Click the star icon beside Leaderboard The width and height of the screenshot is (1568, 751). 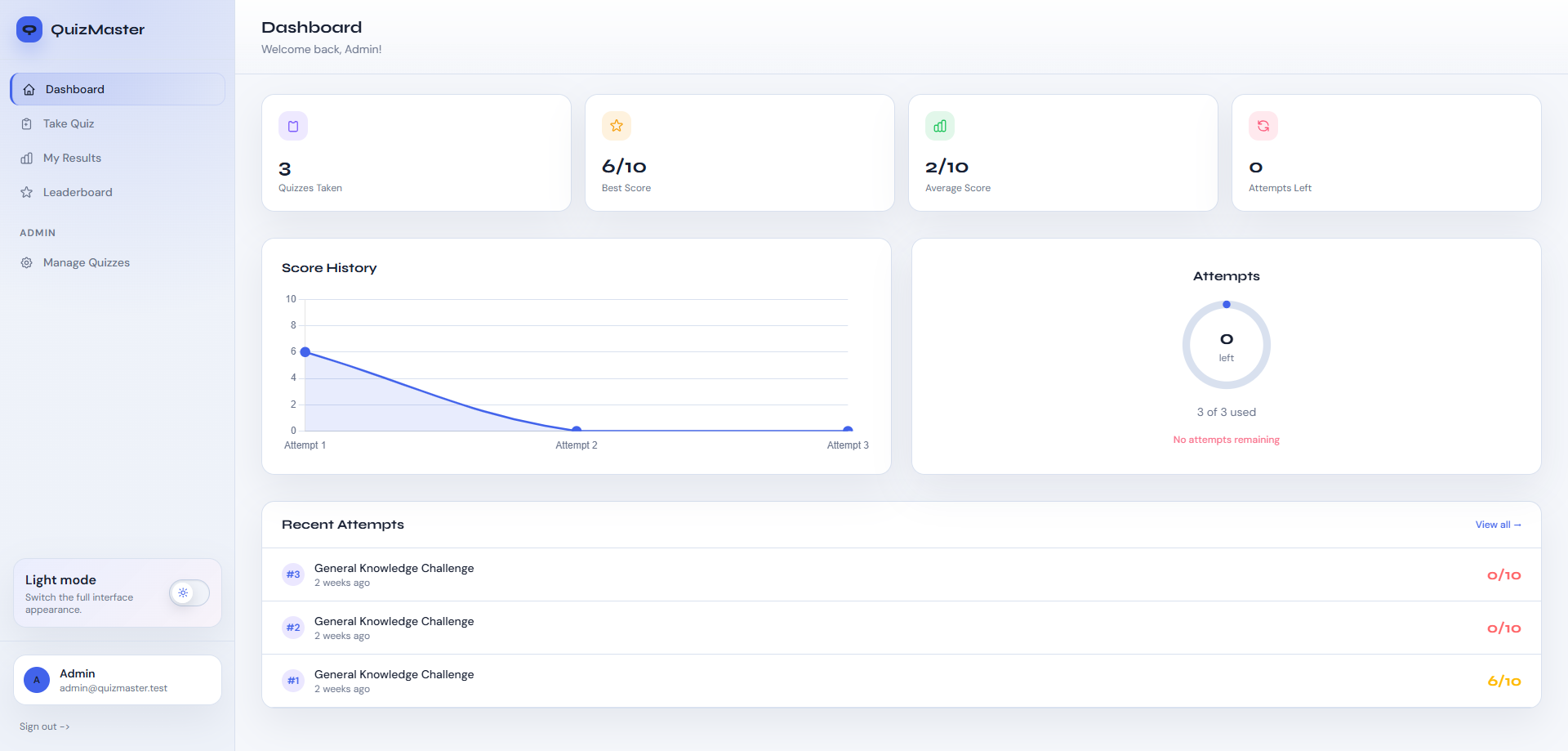pyautogui.click(x=29, y=192)
